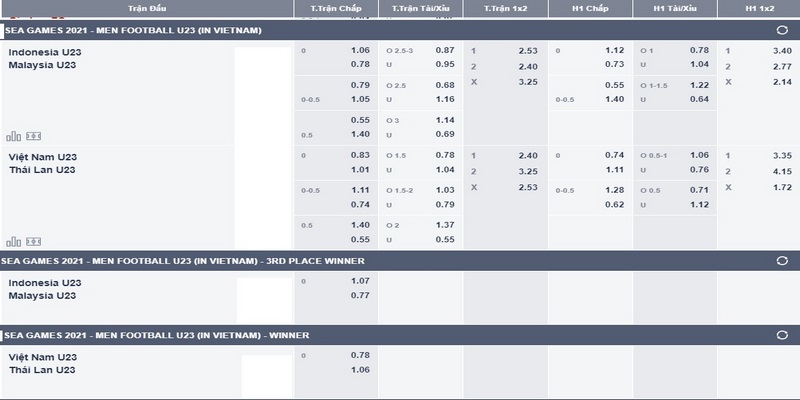Show pitch live view for Việt Nam vs Thái Lan
Viewport: 800px width, 400px height.
[x=33, y=241]
